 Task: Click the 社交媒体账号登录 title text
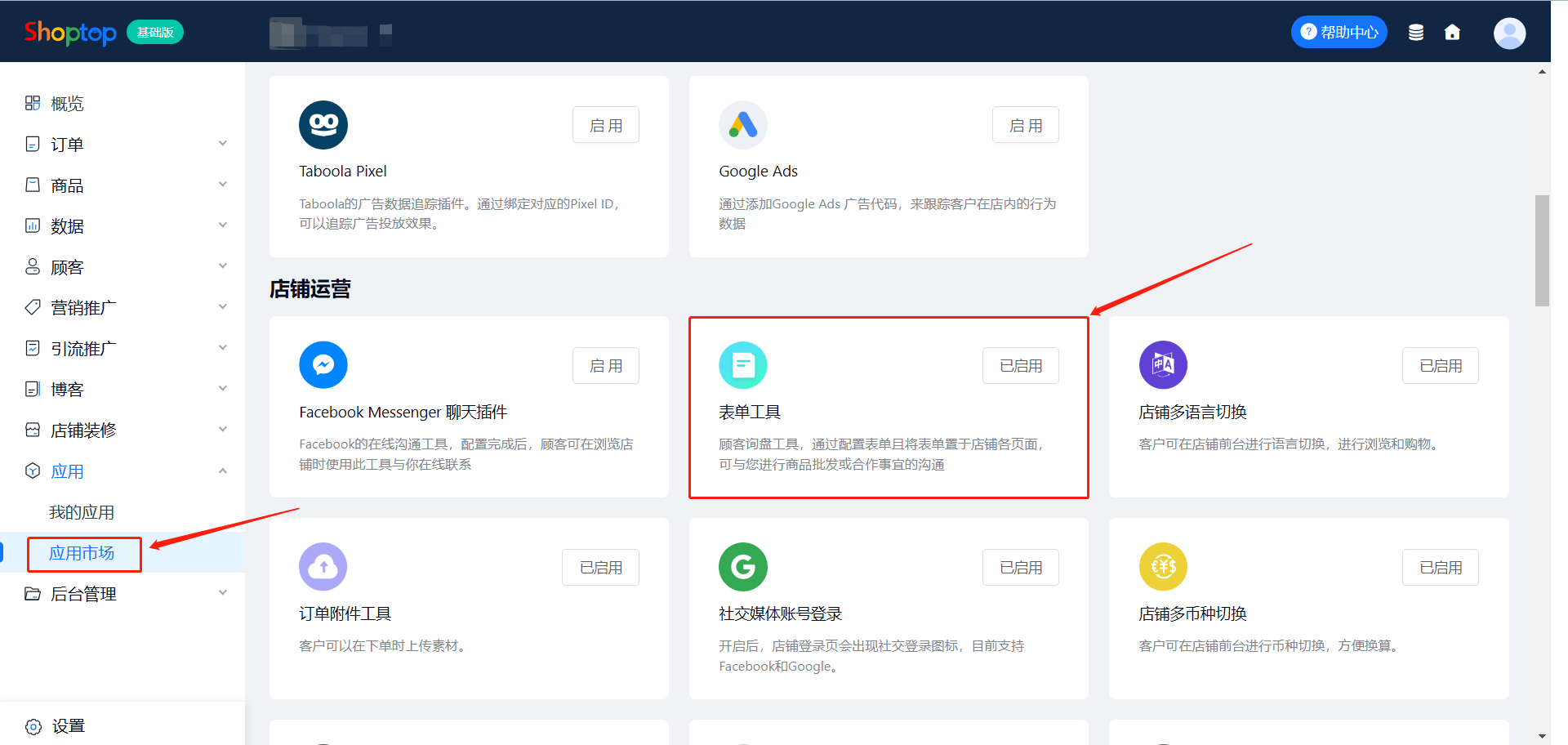(781, 613)
